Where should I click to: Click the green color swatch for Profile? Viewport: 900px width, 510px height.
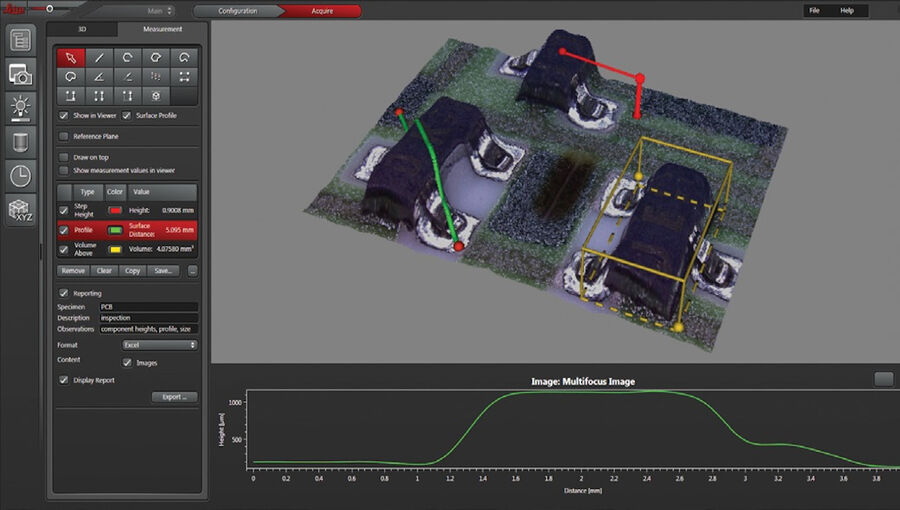115,230
